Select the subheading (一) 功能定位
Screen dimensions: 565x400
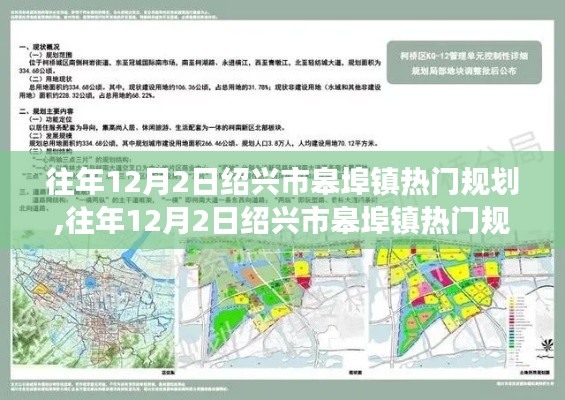coord(50,119)
